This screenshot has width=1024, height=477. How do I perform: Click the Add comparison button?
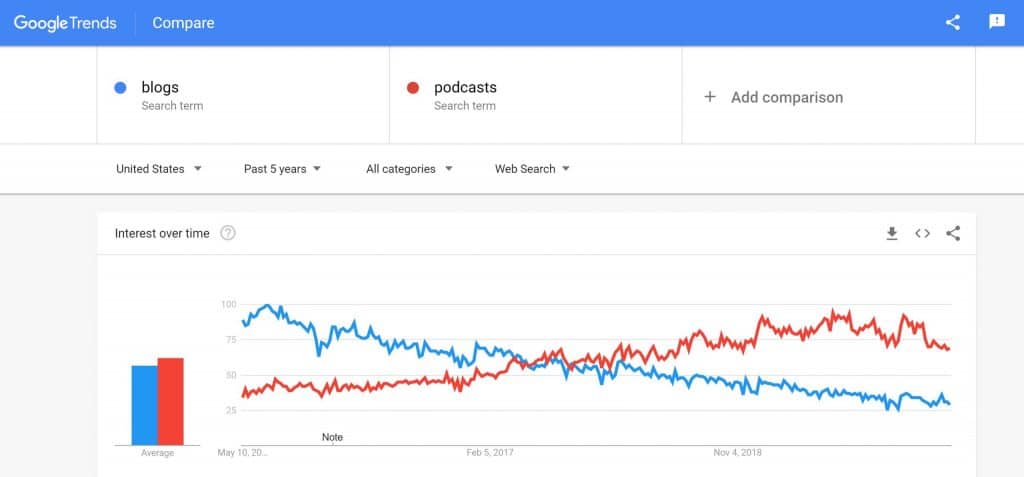[787, 97]
